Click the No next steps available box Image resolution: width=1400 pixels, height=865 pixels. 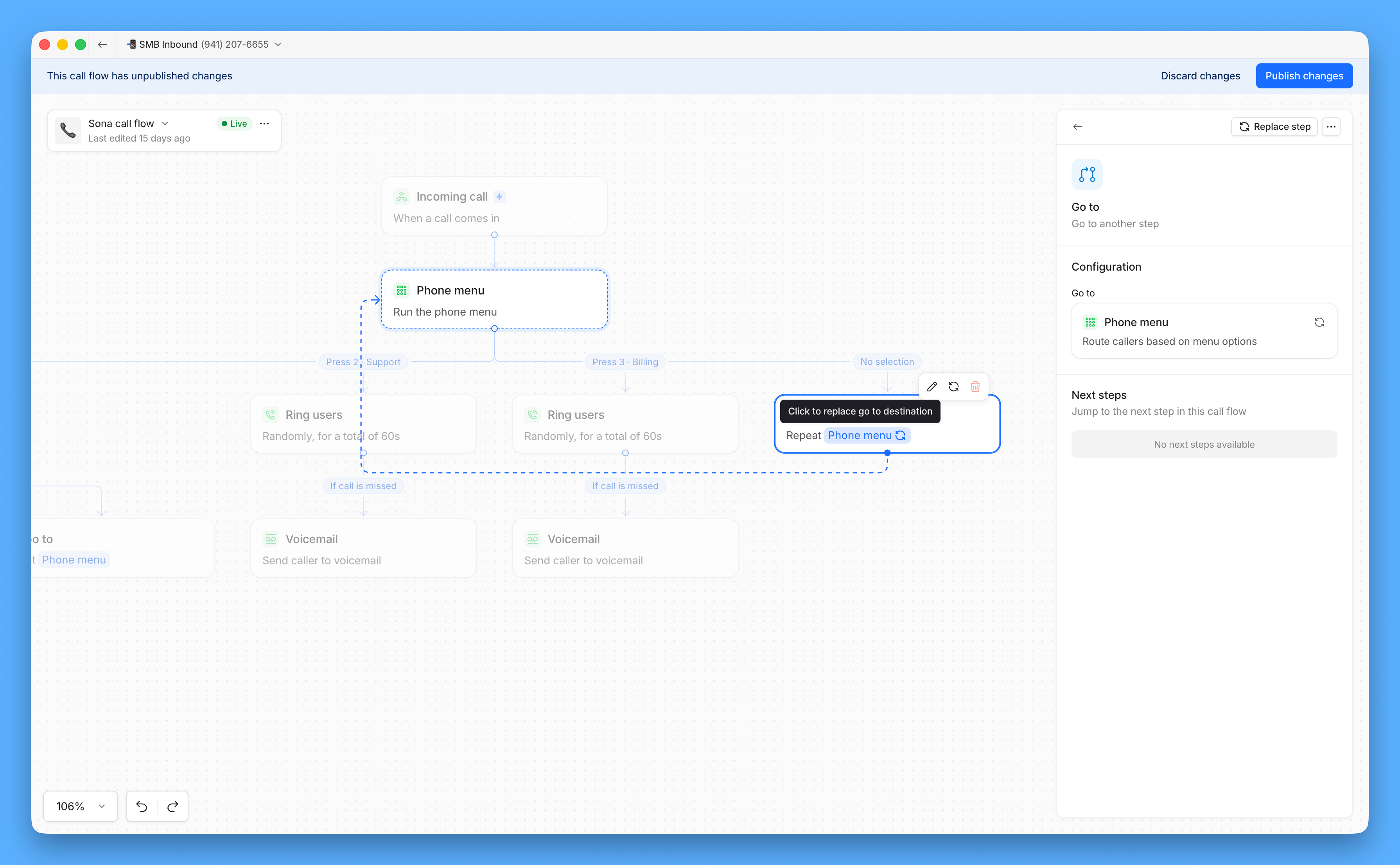click(1204, 445)
